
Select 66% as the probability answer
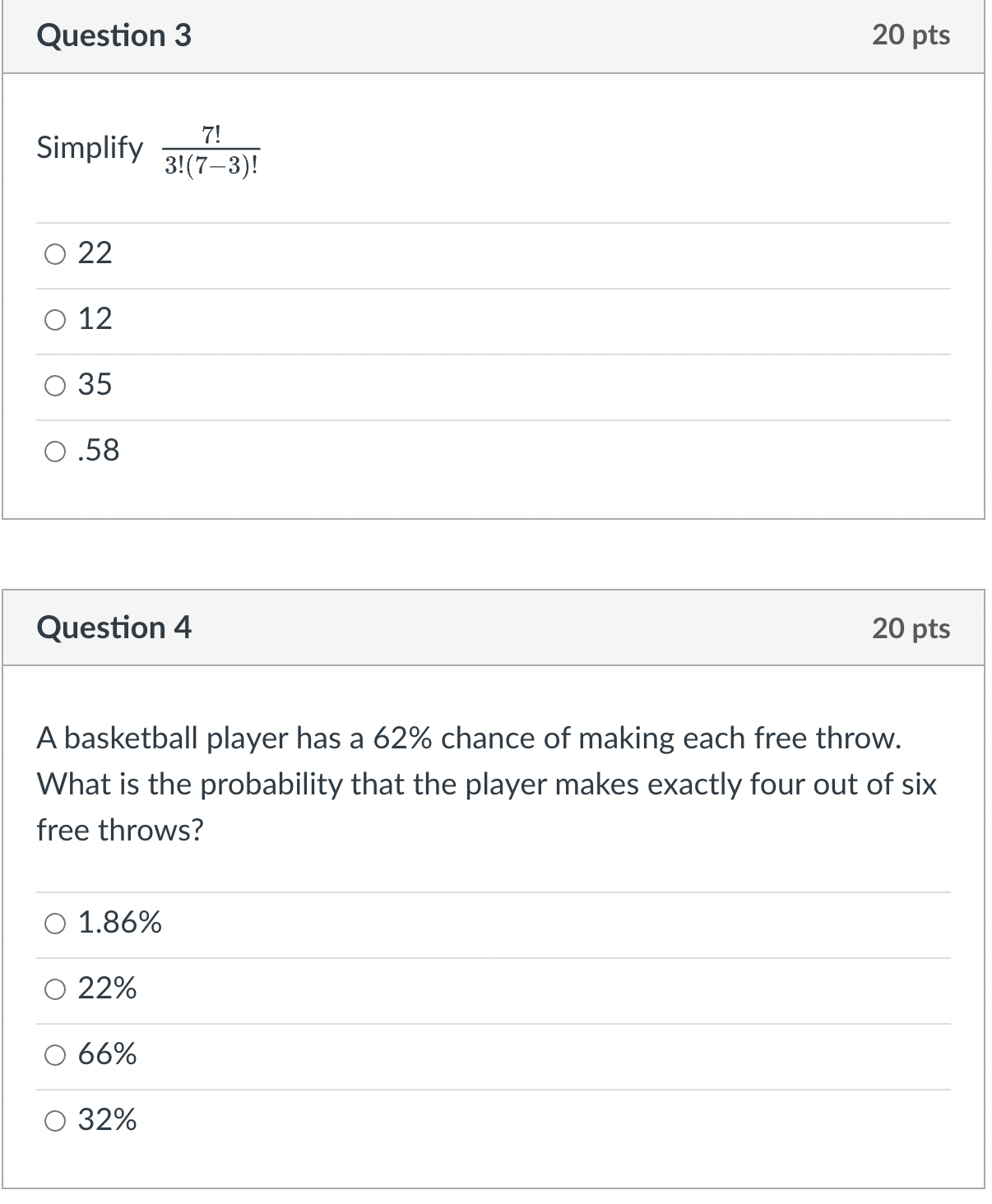(x=54, y=1054)
